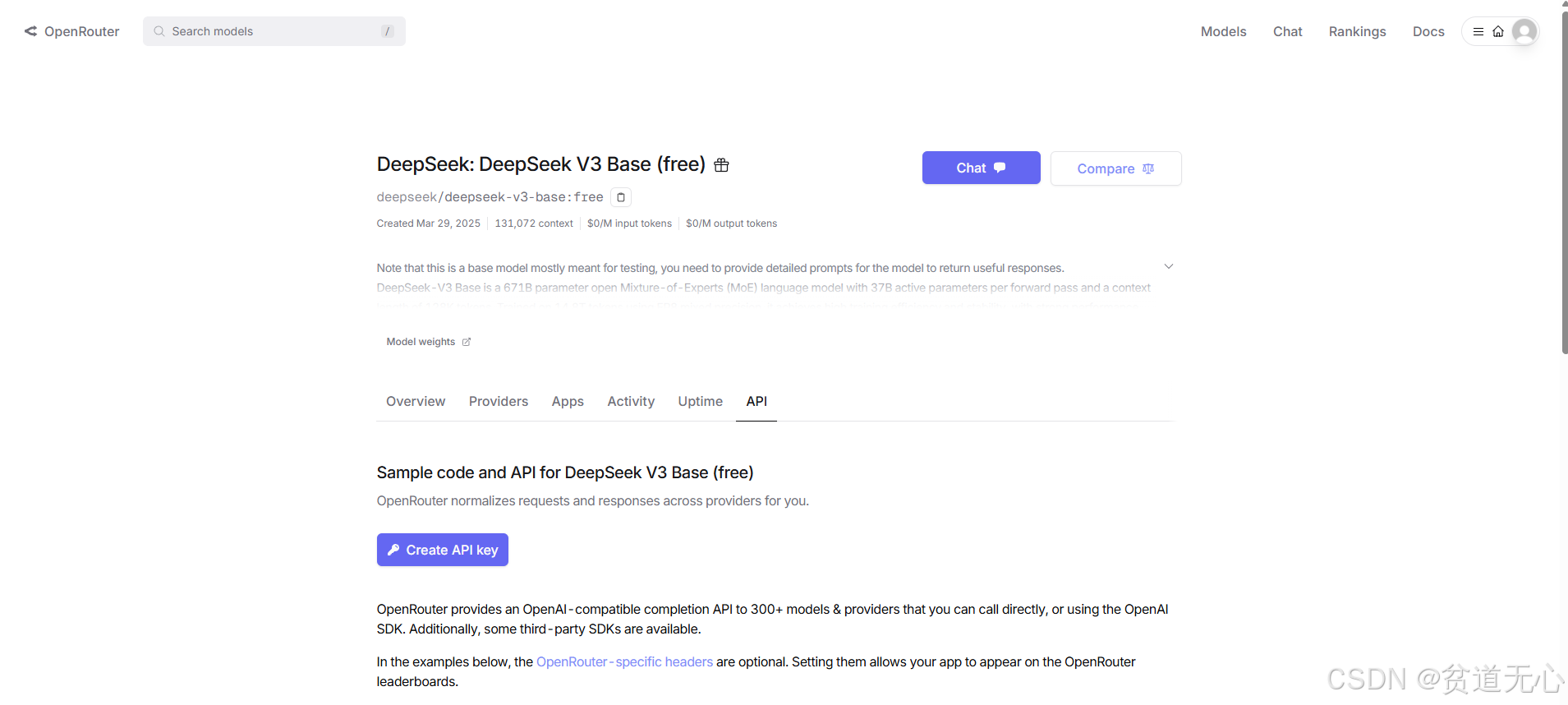Viewport: 1568px width, 705px height.
Task: Click the Create API key button
Action: coord(442,550)
